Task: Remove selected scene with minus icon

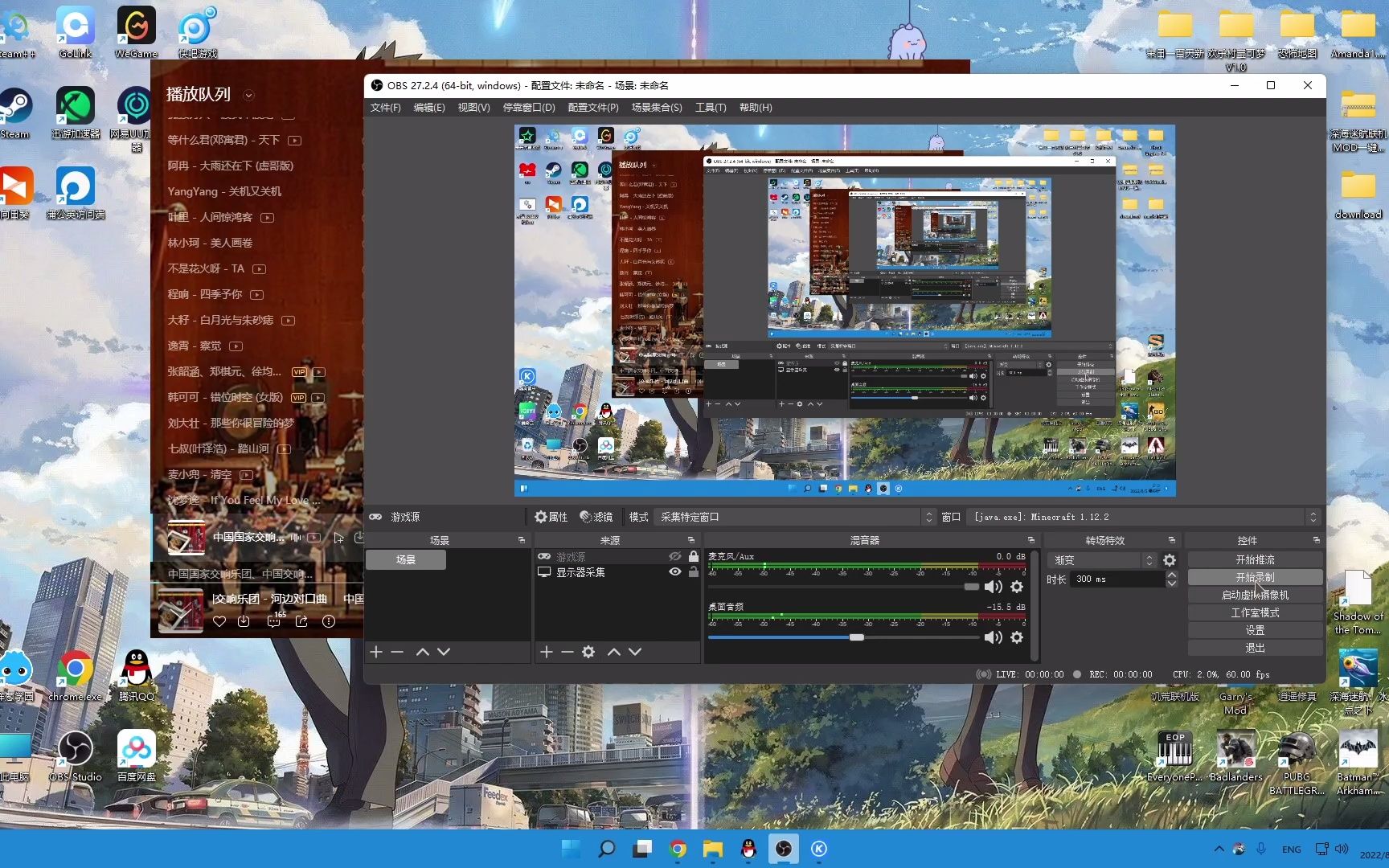Action: coord(397,652)
